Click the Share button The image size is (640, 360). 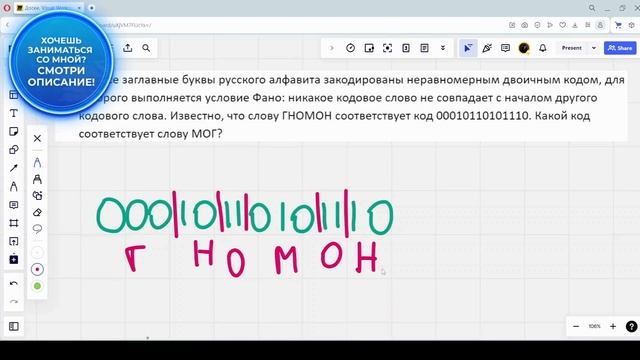point(620,48)
